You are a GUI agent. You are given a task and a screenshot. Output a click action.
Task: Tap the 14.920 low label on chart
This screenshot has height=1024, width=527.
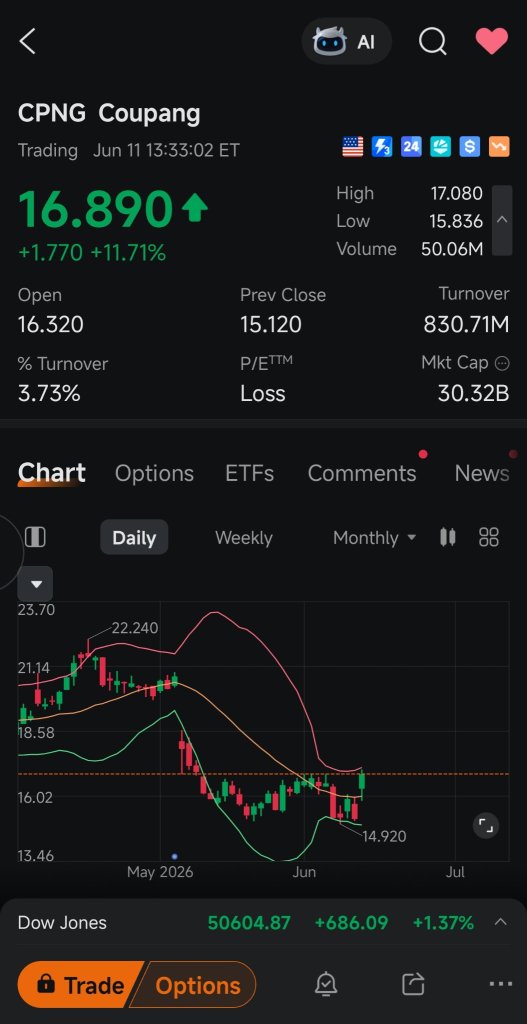point(384,836)
